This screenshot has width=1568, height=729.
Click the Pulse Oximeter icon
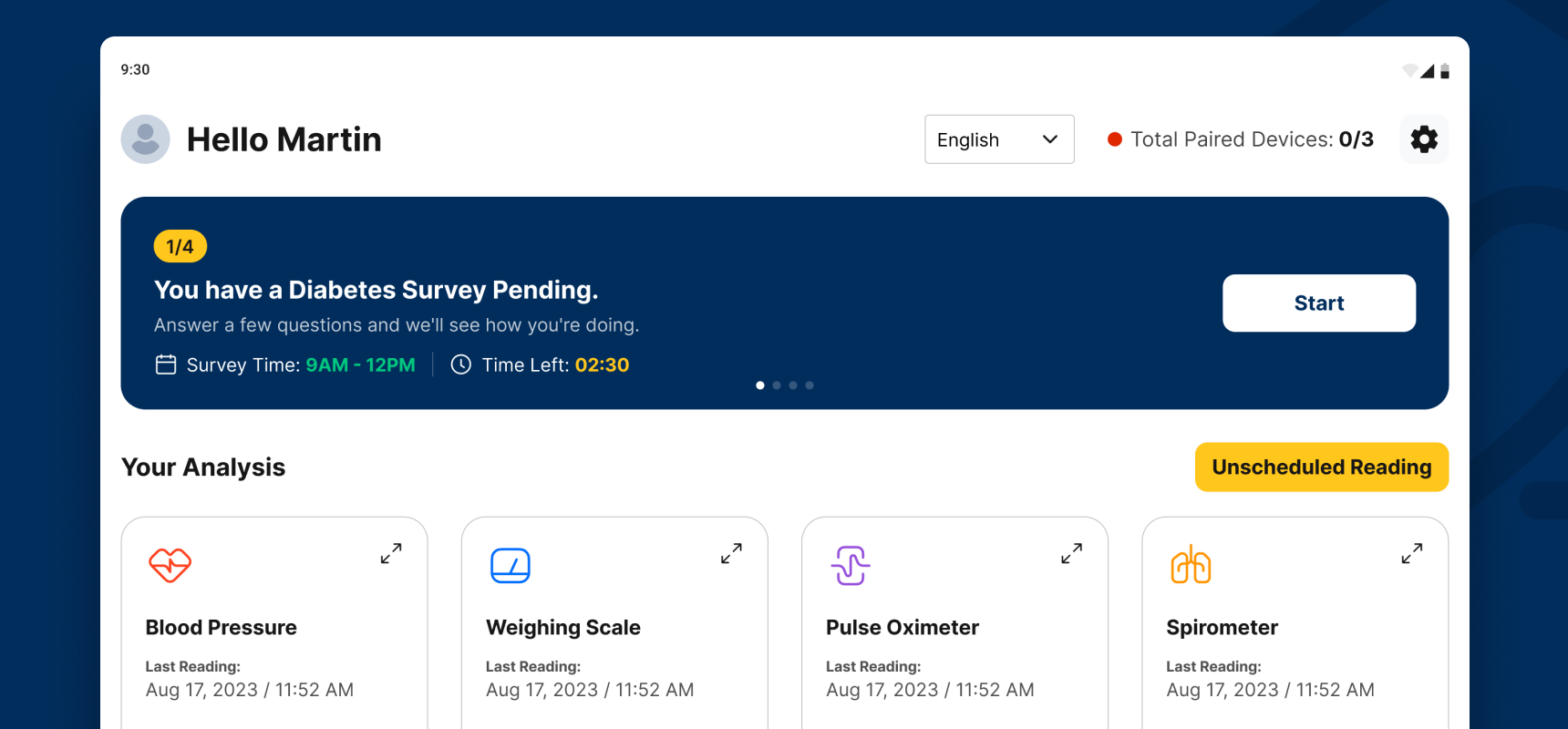851,565
